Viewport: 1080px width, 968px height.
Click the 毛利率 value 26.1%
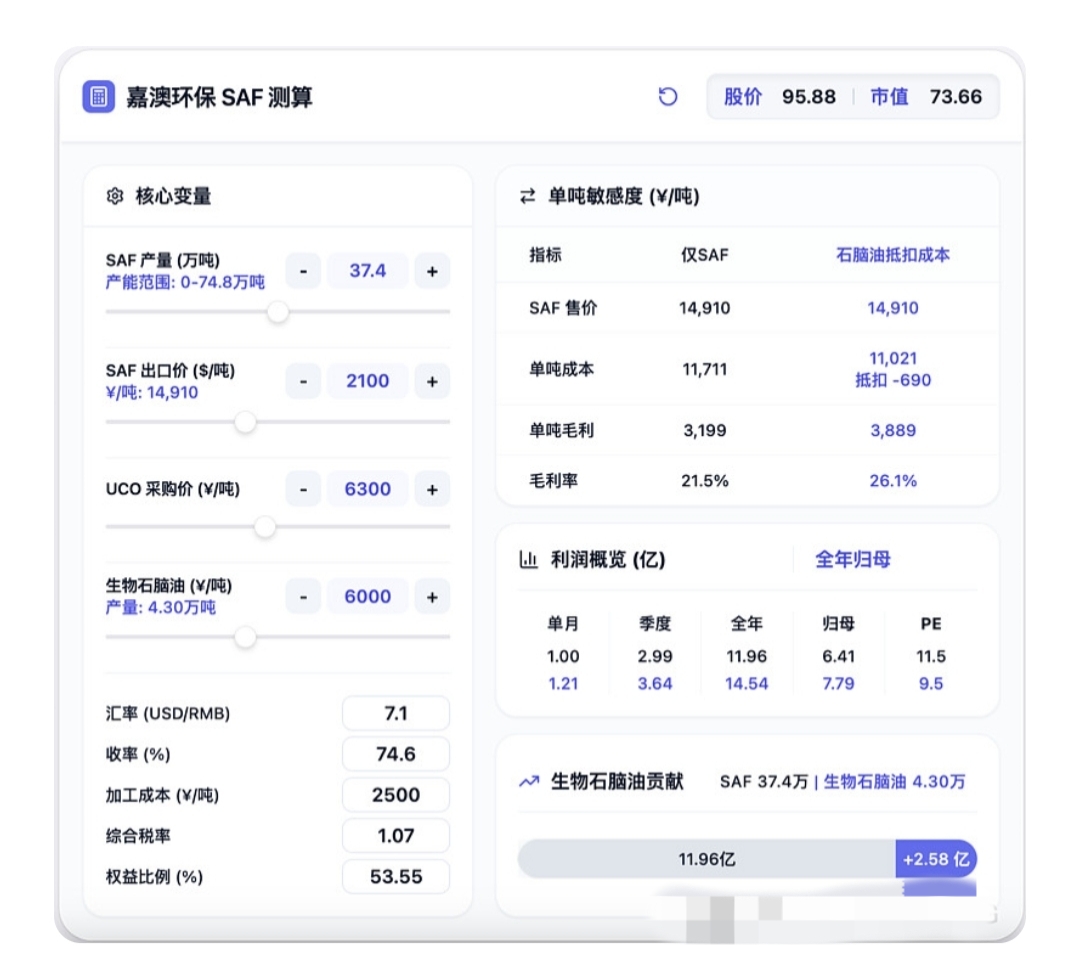tap(893, 481)
